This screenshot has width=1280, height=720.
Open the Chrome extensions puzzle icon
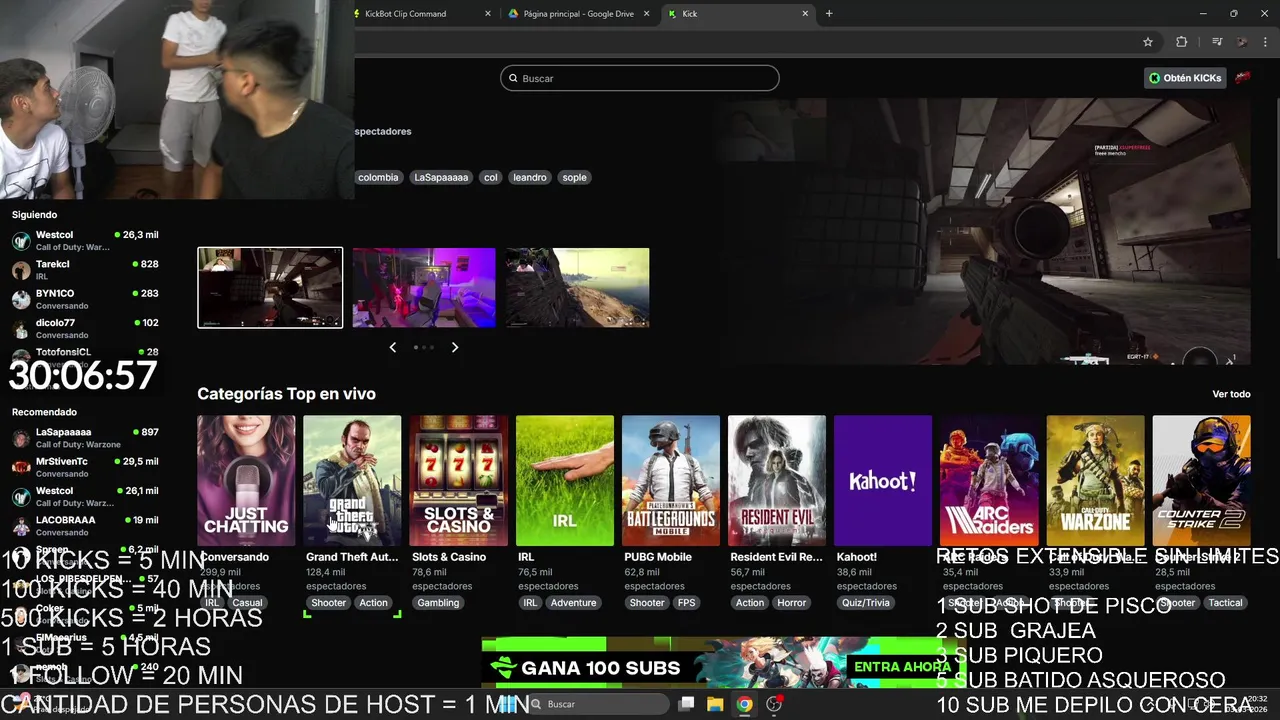coord(1182,42)
